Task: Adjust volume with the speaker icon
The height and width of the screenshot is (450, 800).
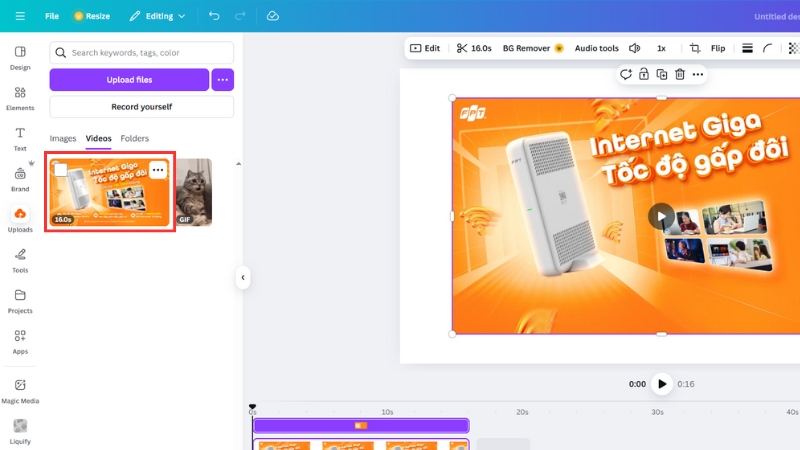Action: [634, 48]
